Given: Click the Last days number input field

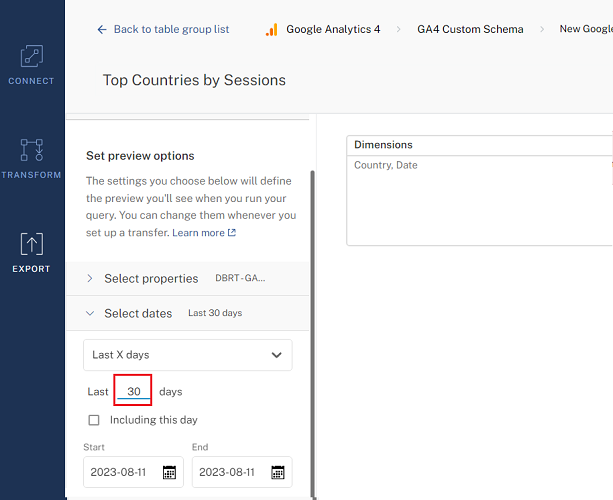Looking at the screenshot, I should 134,391.
